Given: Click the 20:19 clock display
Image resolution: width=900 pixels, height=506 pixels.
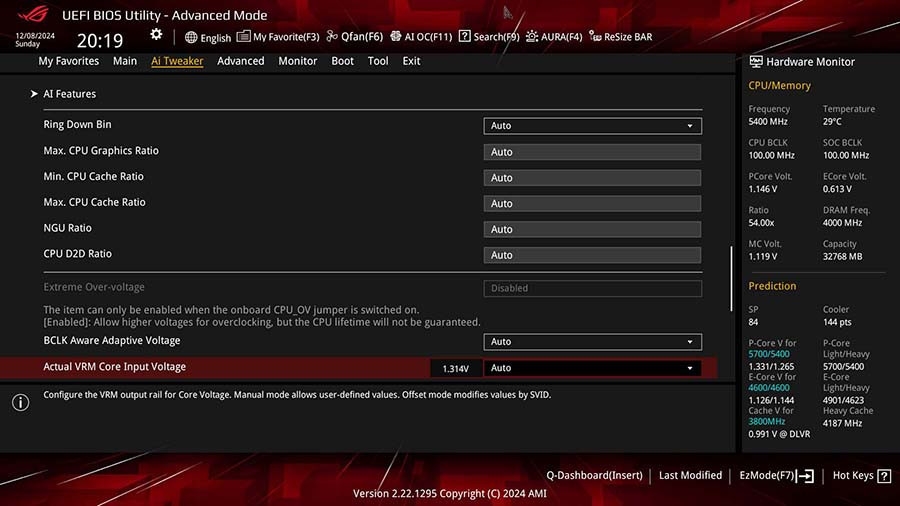Looking at the screenshot, I should (100, 40).
